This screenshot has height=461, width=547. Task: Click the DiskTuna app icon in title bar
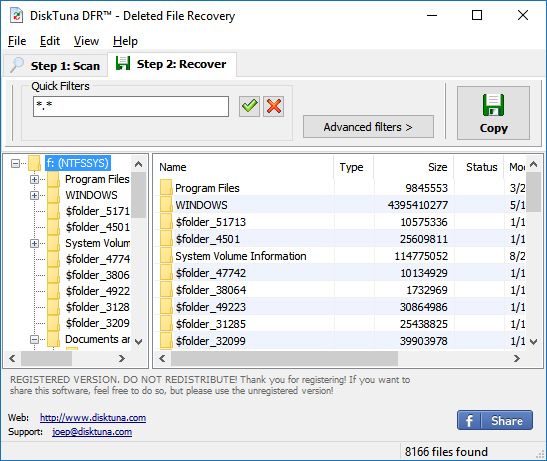point(16,16)
